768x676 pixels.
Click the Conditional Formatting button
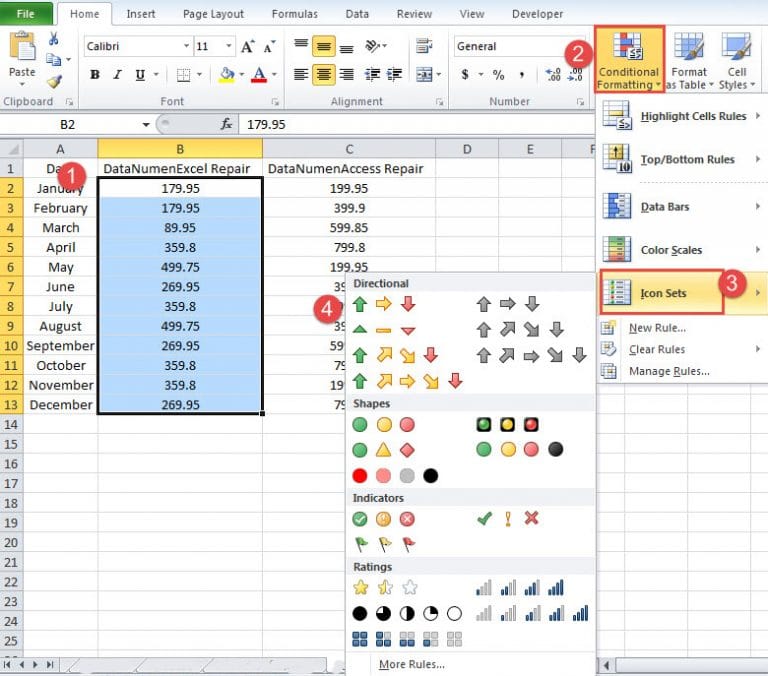click(628, 58)
